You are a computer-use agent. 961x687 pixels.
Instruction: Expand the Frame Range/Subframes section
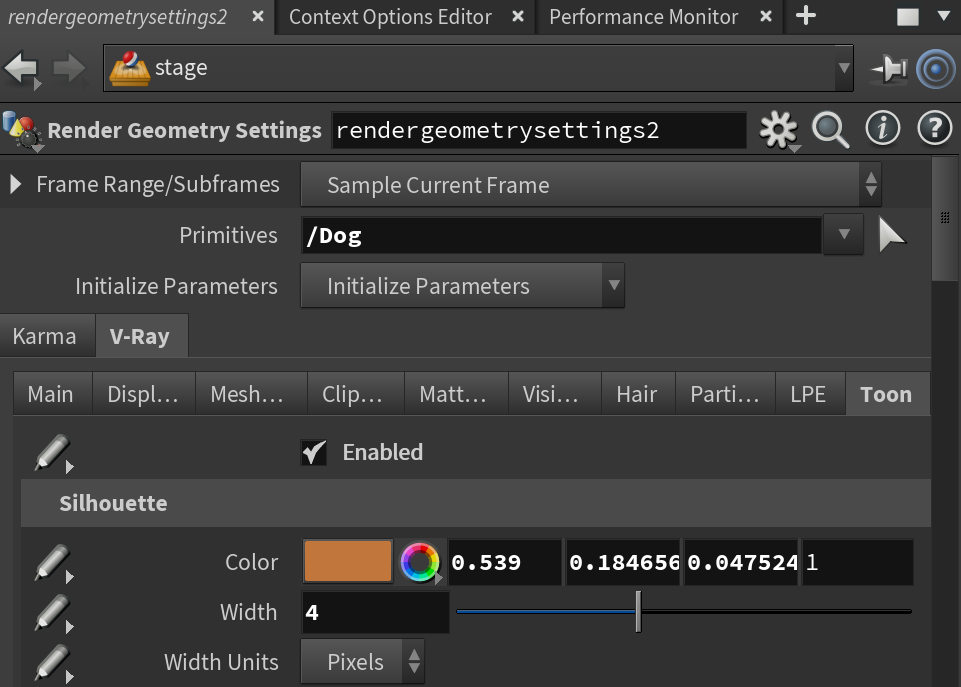point(16,184)
